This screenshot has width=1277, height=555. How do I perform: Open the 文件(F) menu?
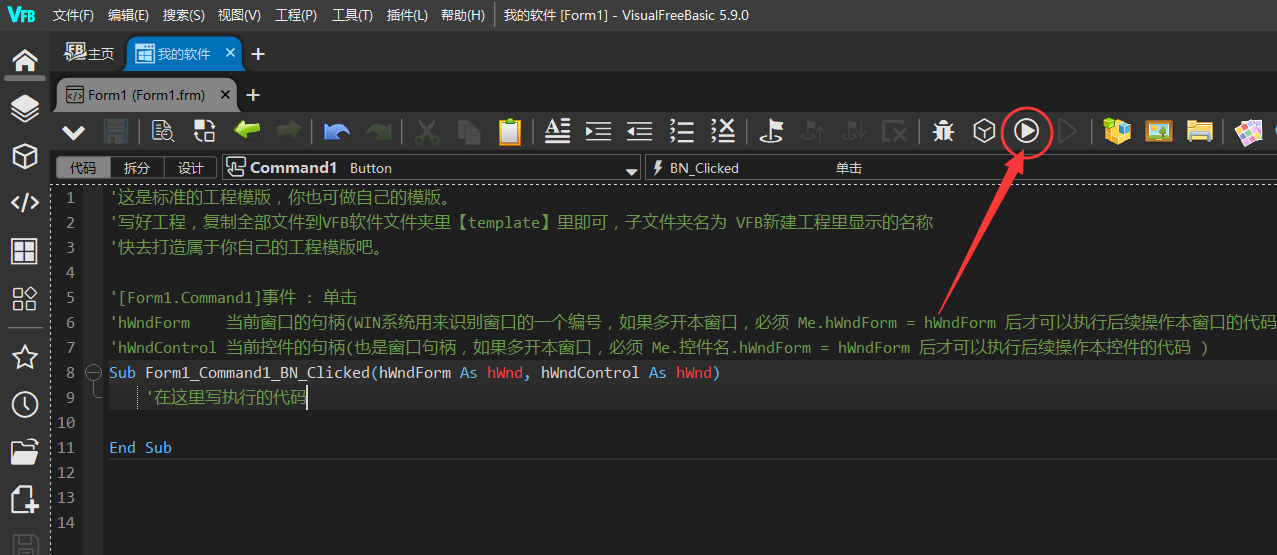(73, 15)
